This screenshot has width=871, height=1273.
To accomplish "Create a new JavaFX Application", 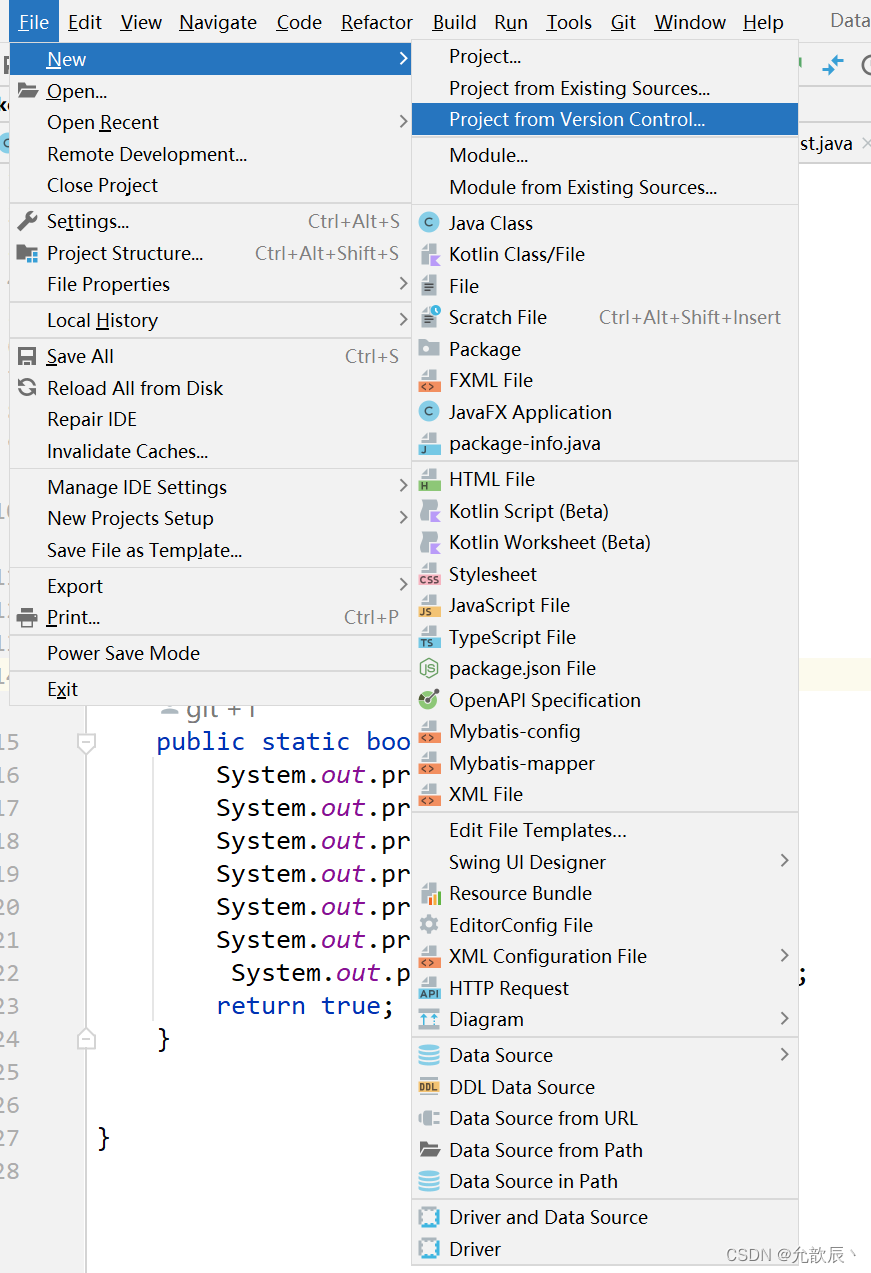I will (x=520, y=412).
